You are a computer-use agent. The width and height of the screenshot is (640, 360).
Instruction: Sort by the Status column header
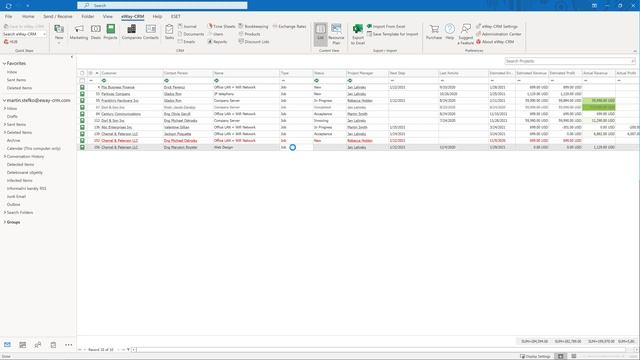(329, 73)
